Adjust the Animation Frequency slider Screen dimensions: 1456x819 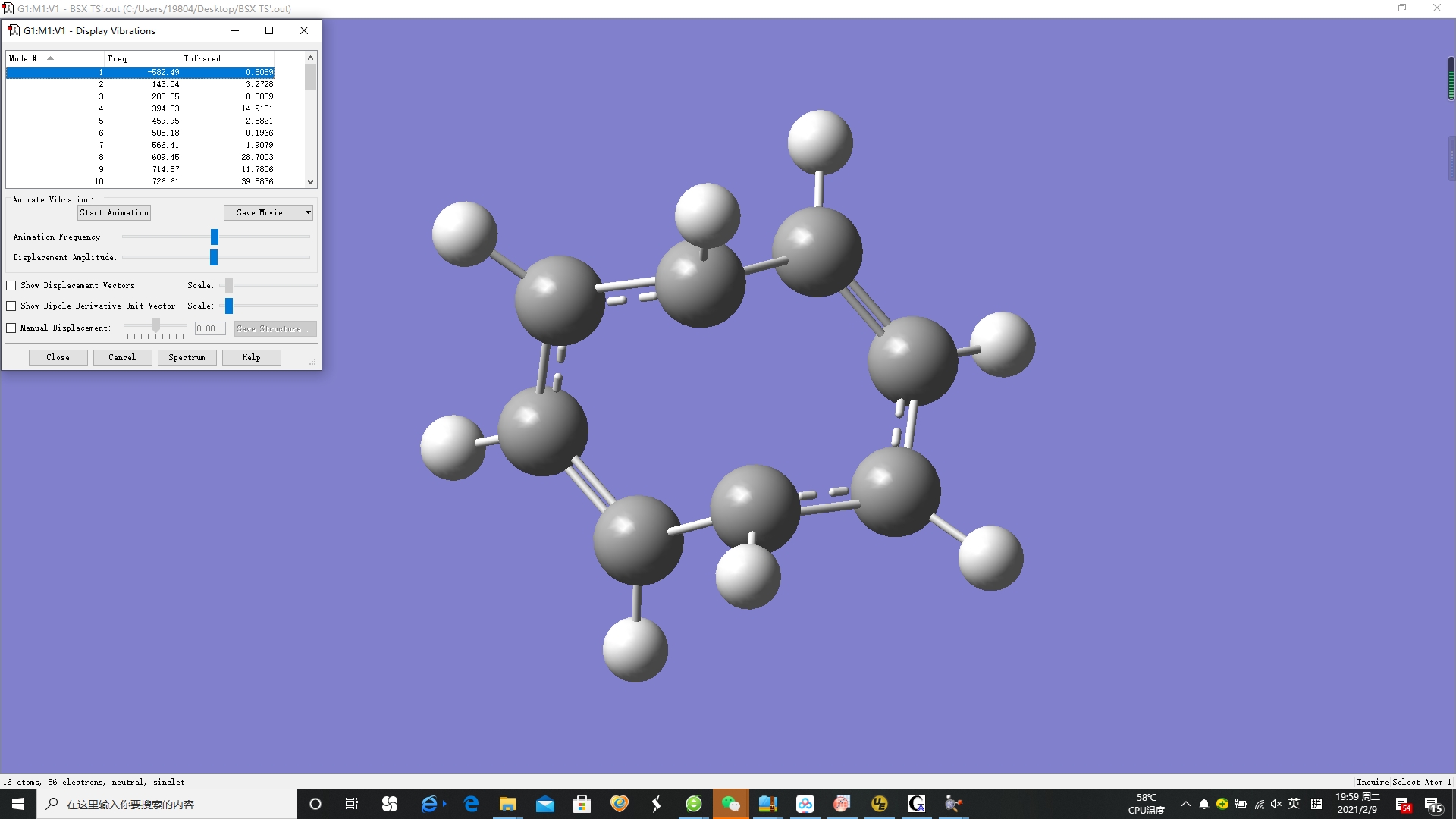coord(215,237)
